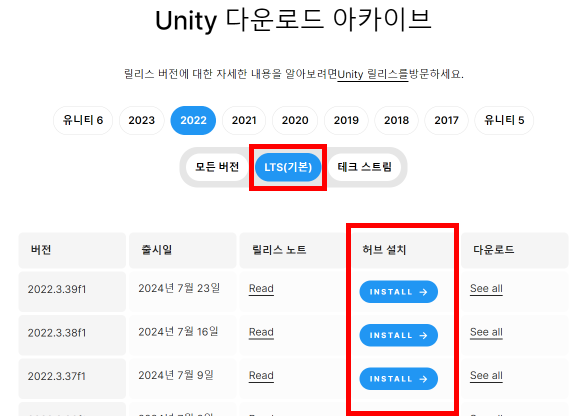The width and height of the screenshot is (580, 416).
Task: Toggle to 모든 버전 release view
Action: [217, 167]
